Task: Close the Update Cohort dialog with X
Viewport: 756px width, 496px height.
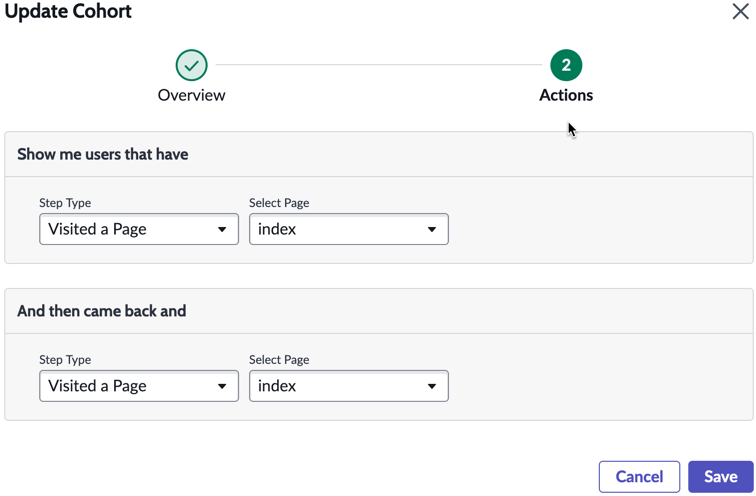Action: point(740,11)
